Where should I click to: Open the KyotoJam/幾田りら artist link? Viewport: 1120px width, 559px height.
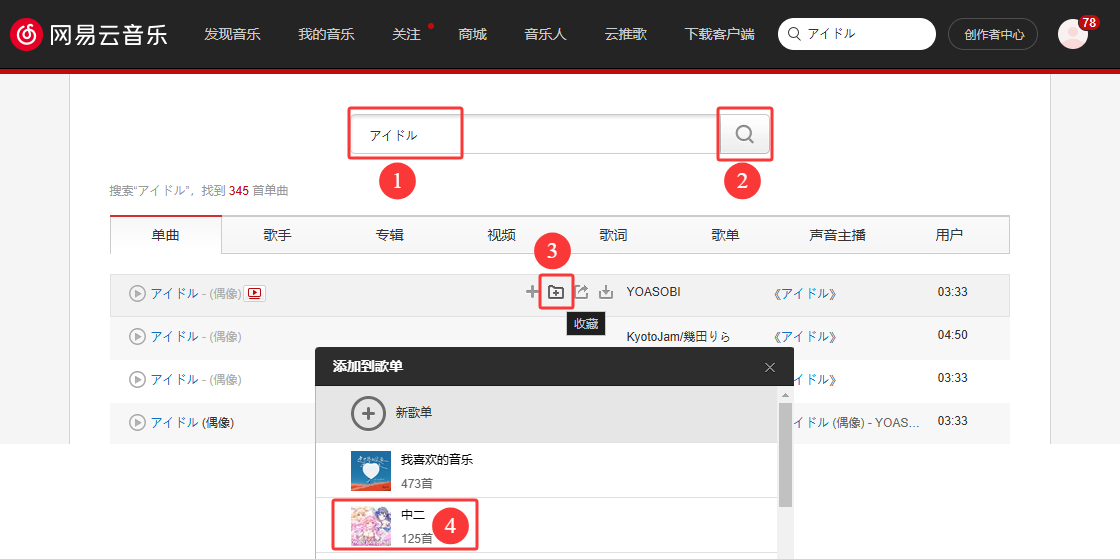coord(679,336)
